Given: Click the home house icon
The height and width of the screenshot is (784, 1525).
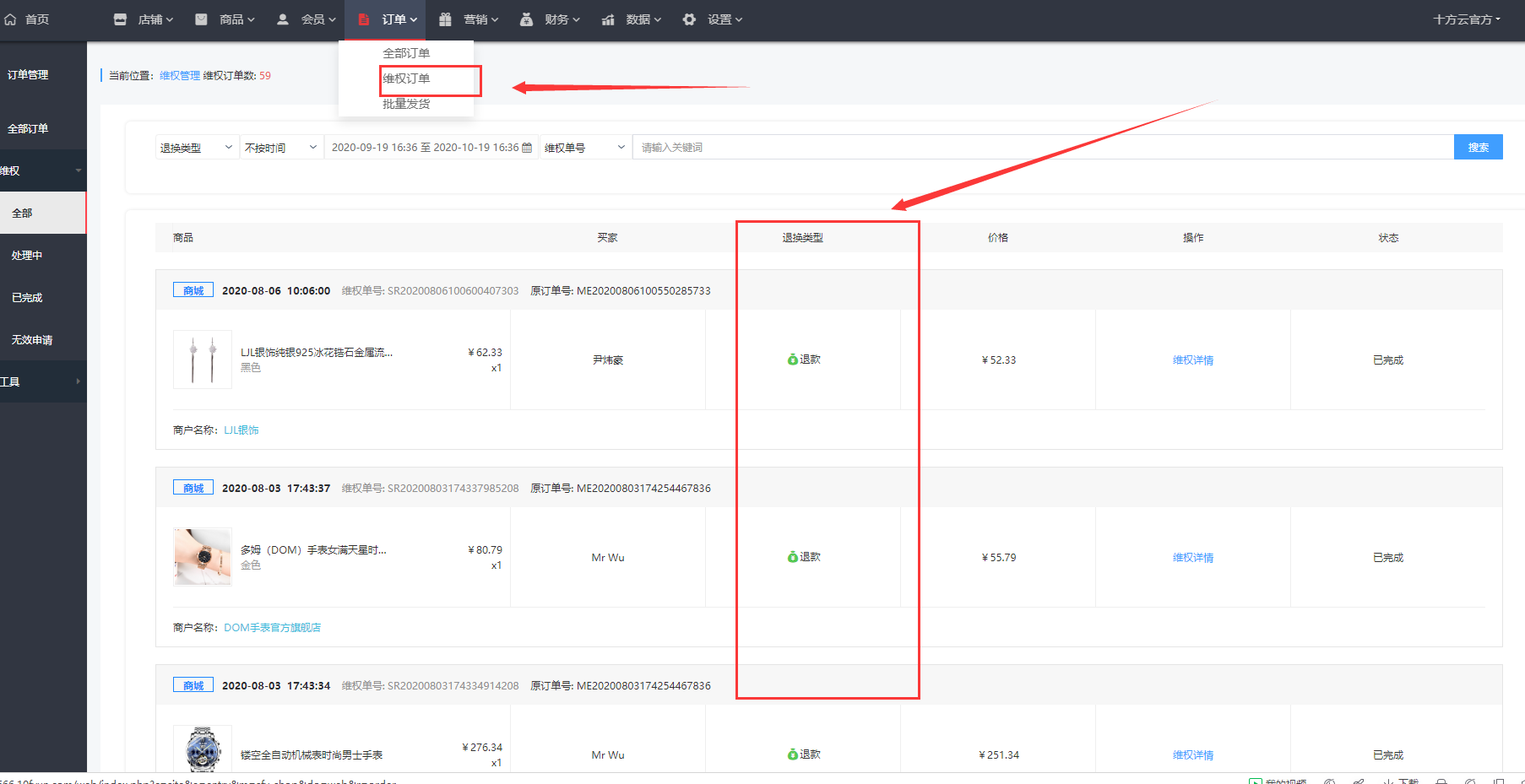Looking at the screenshot, I should 10,19.
